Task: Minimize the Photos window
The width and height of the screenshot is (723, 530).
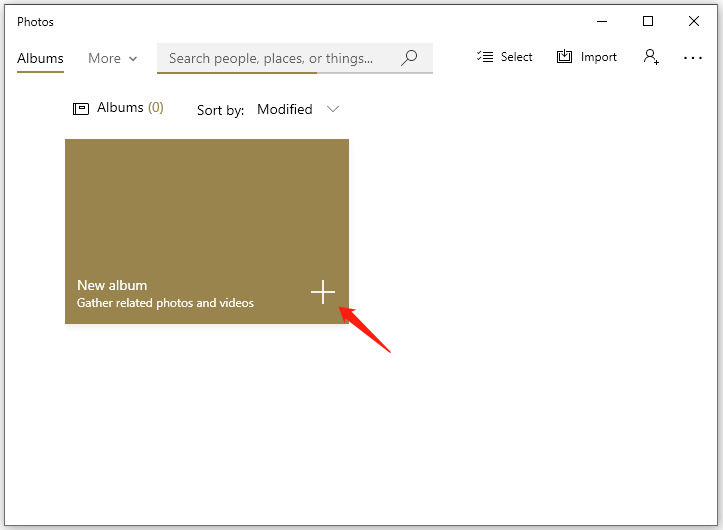Action: pos(602,21)
